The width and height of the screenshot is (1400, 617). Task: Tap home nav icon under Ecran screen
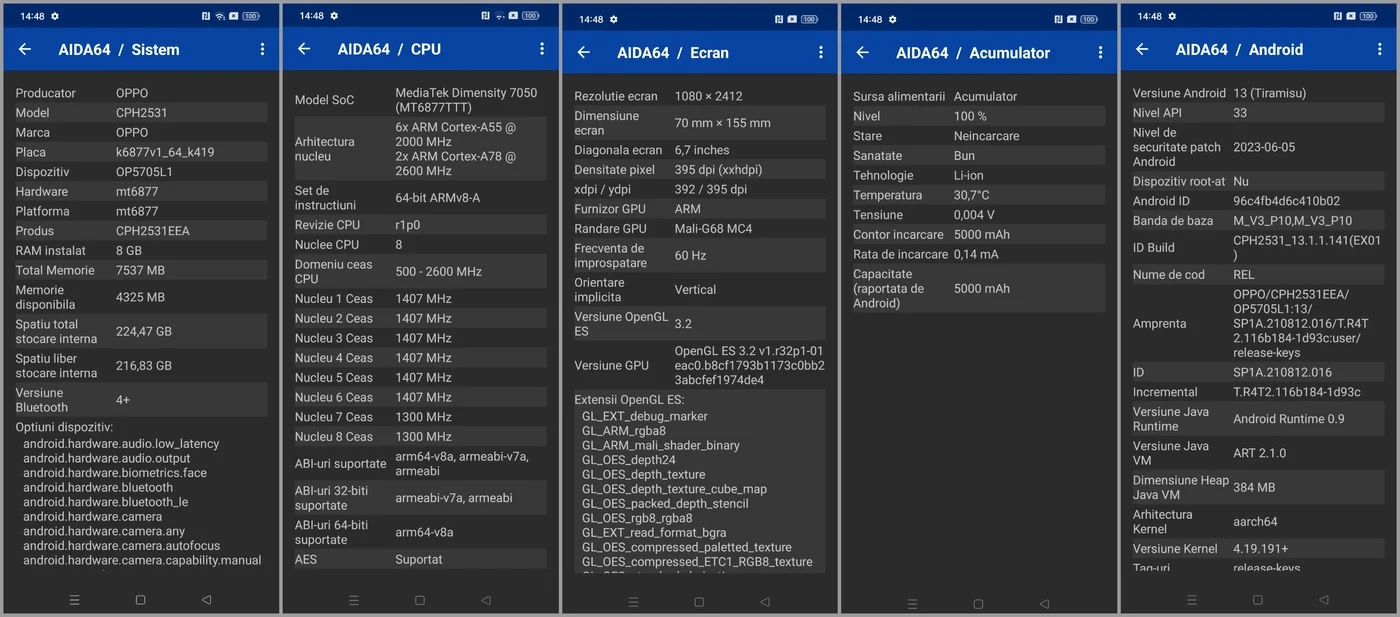point(699,603)
